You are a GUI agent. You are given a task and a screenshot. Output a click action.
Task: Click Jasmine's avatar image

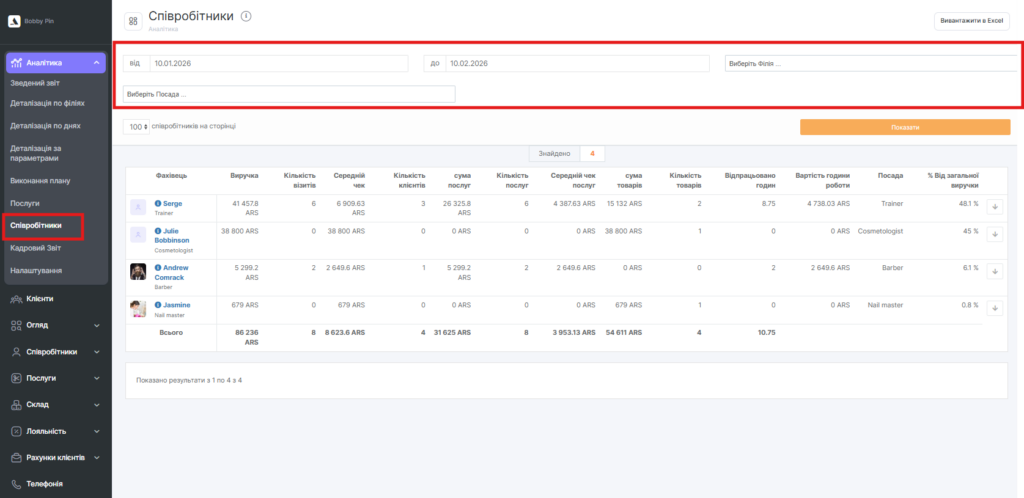coord(138,309)
